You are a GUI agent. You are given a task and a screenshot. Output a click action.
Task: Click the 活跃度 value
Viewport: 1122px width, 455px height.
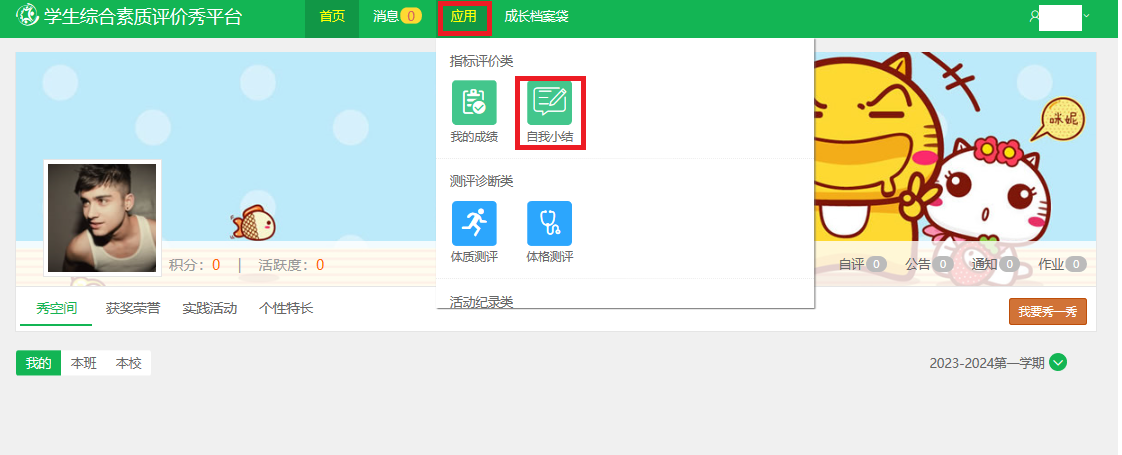320,265
